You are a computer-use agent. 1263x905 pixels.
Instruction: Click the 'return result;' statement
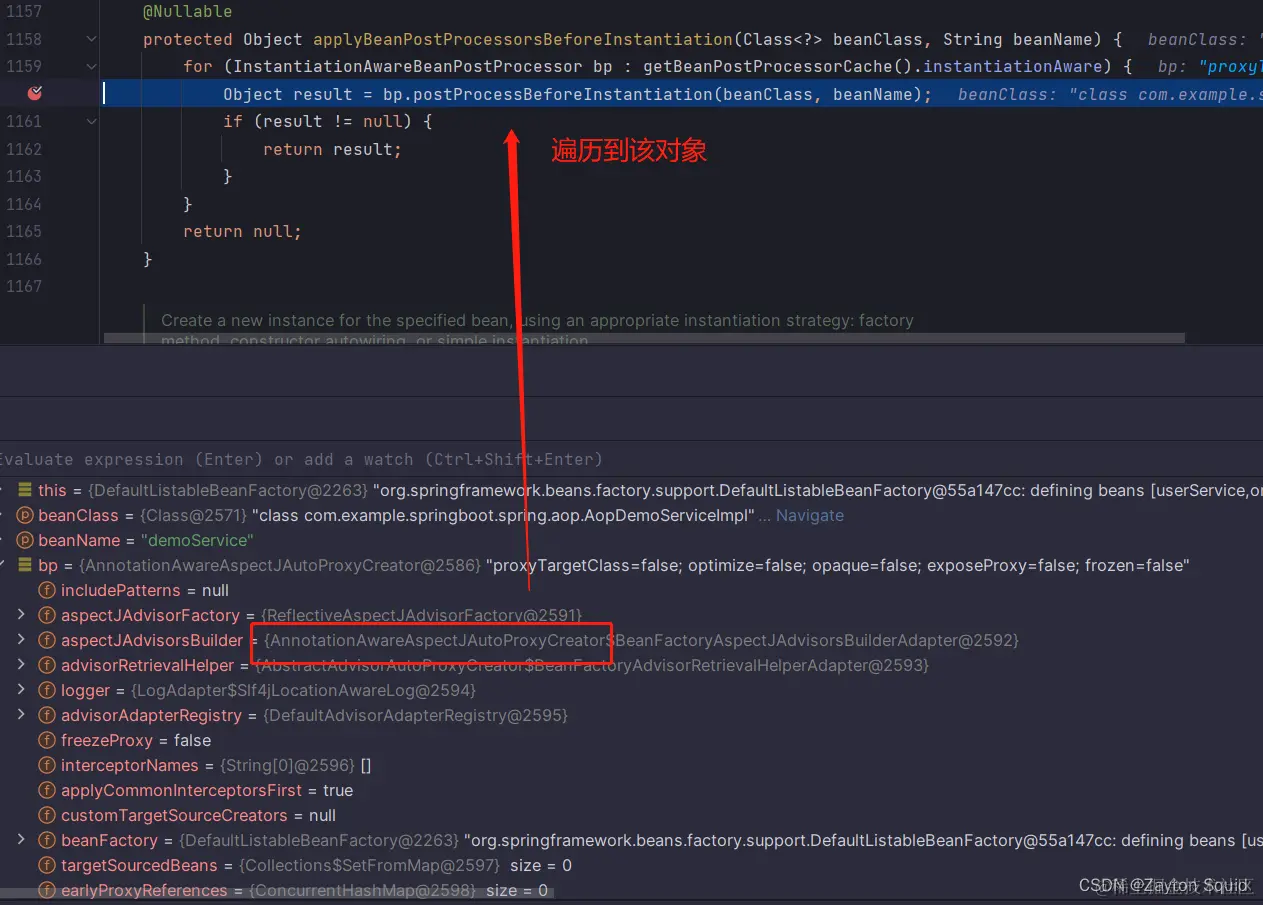(x=332, y=149)
